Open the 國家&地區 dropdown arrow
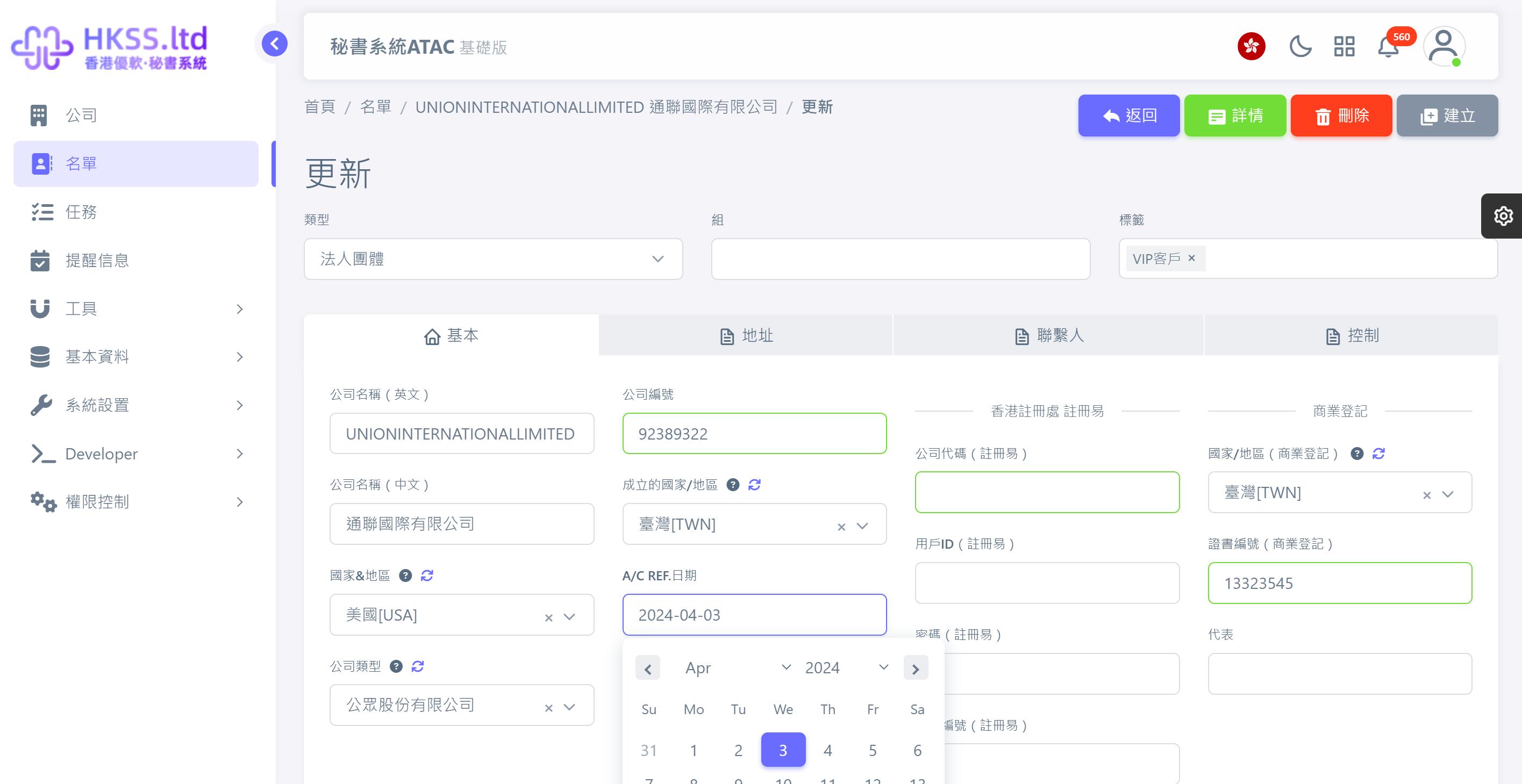 pyautogui.click(x=569, y=617)
